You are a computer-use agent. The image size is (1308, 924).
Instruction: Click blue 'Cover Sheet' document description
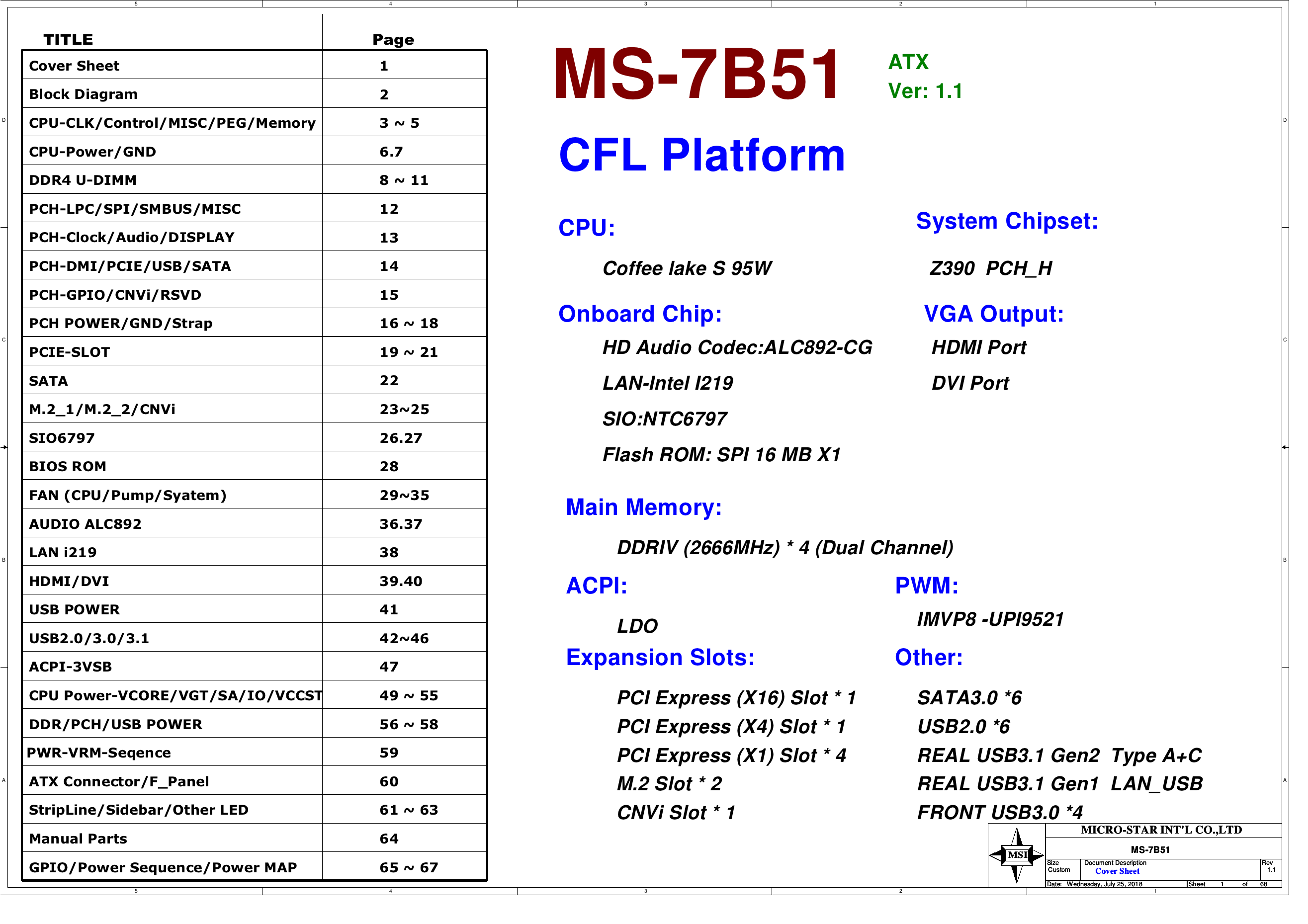[1117, 872]
